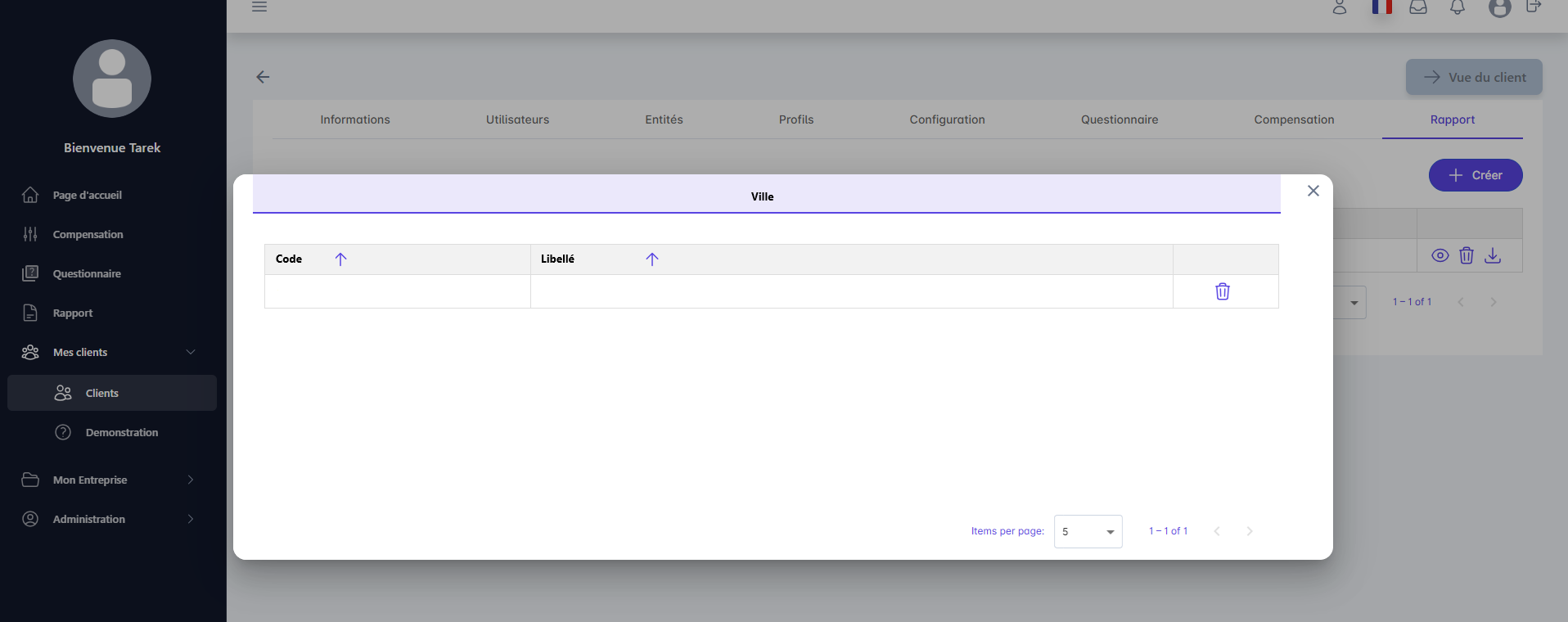This screenshot has width=1568, height=622.
Task: Delete the row in the Ville table
Action: click(x=1222, y=291)
